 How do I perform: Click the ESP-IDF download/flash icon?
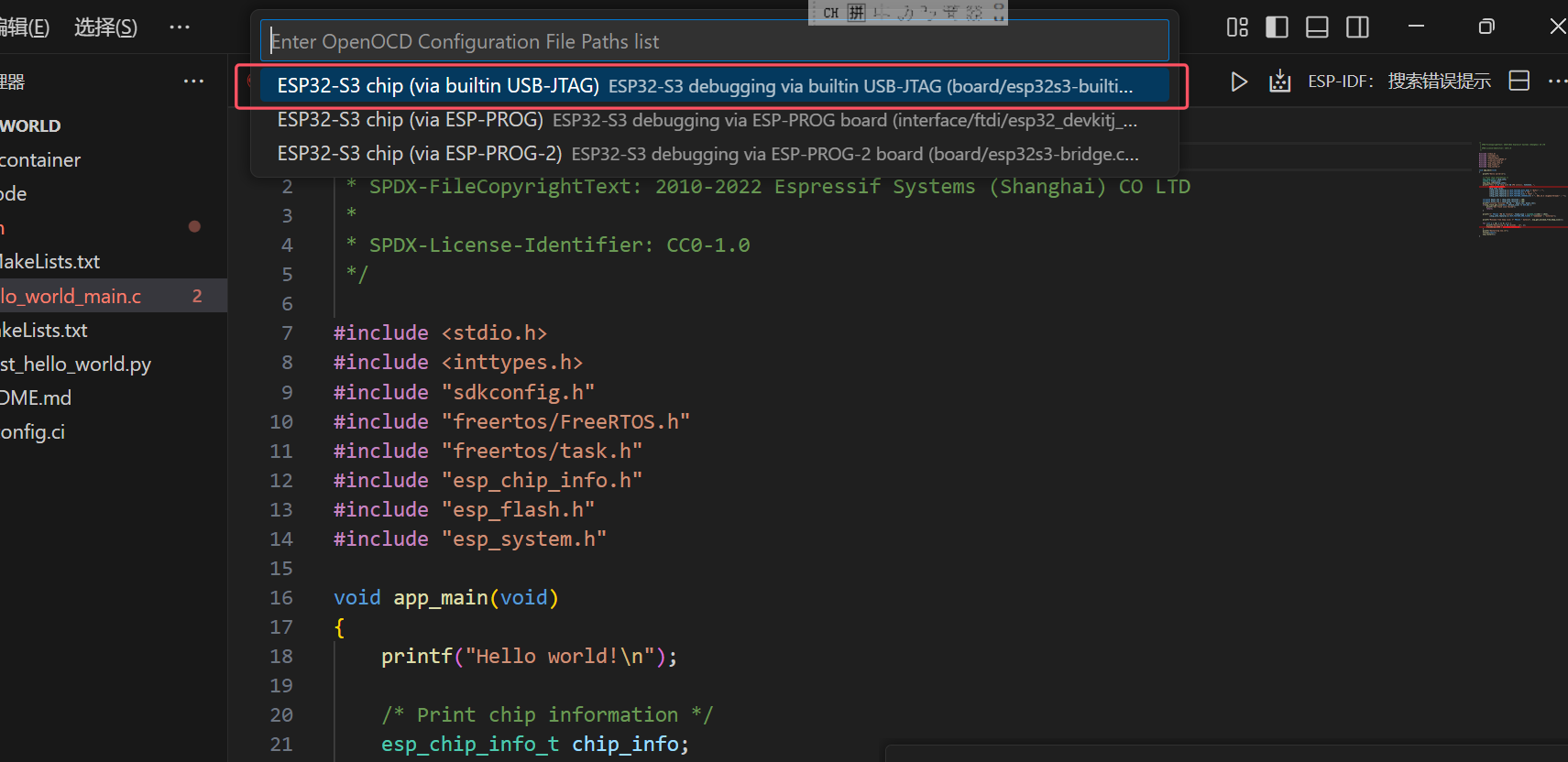click(x=1279, y=82)
